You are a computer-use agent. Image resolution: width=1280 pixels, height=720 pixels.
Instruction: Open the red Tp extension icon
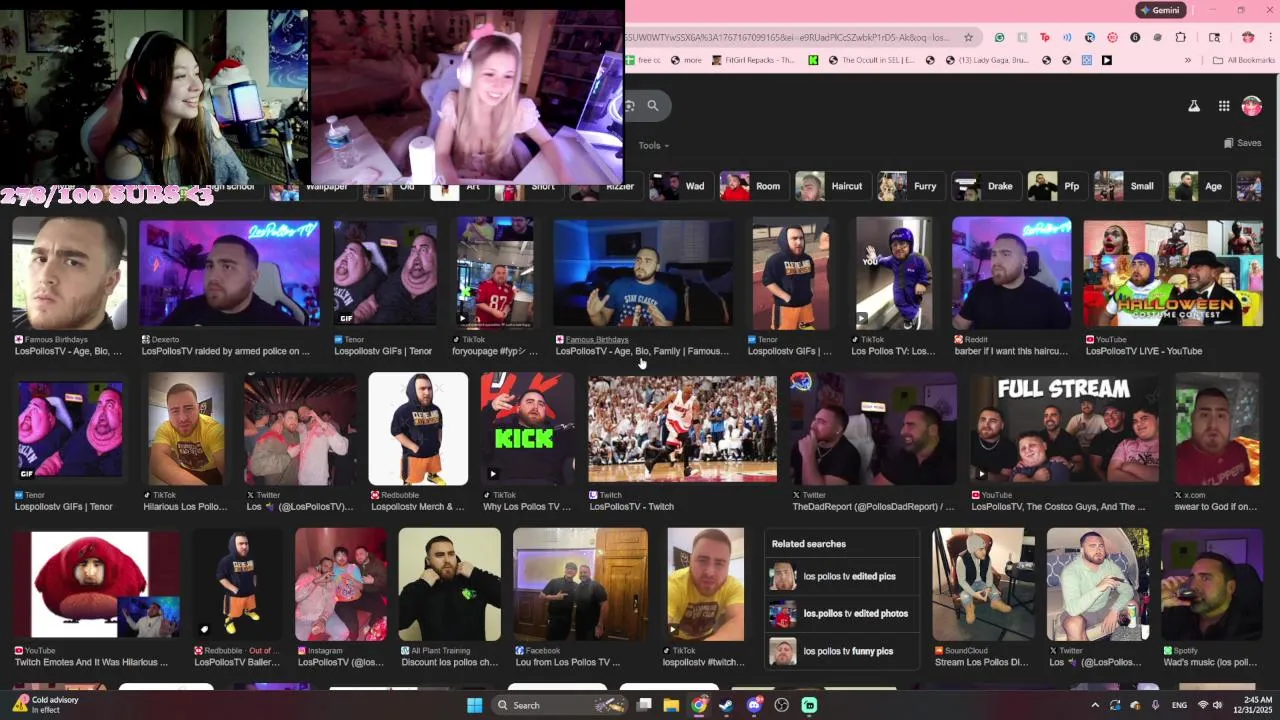1045,38
